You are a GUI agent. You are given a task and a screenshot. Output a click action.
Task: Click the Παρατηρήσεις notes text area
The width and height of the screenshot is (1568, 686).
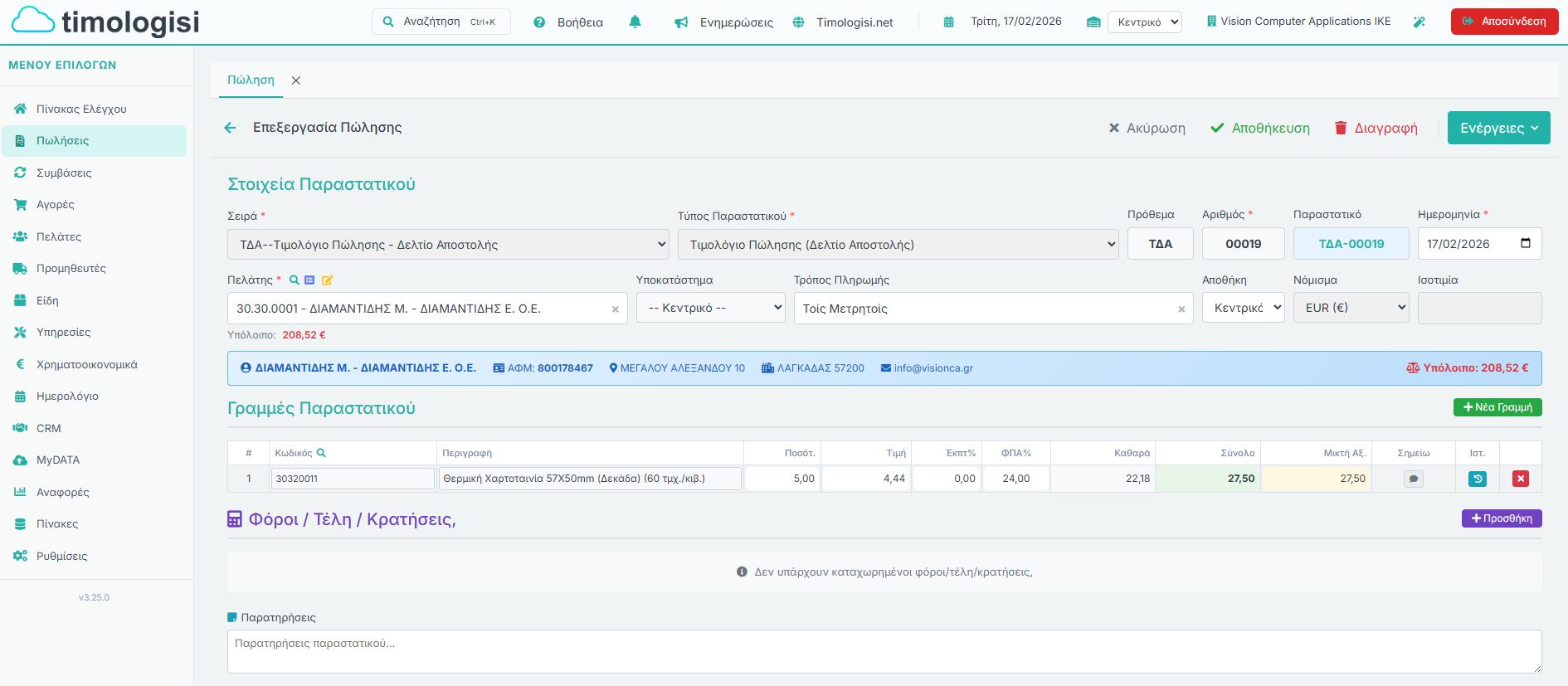pos(884,651)
